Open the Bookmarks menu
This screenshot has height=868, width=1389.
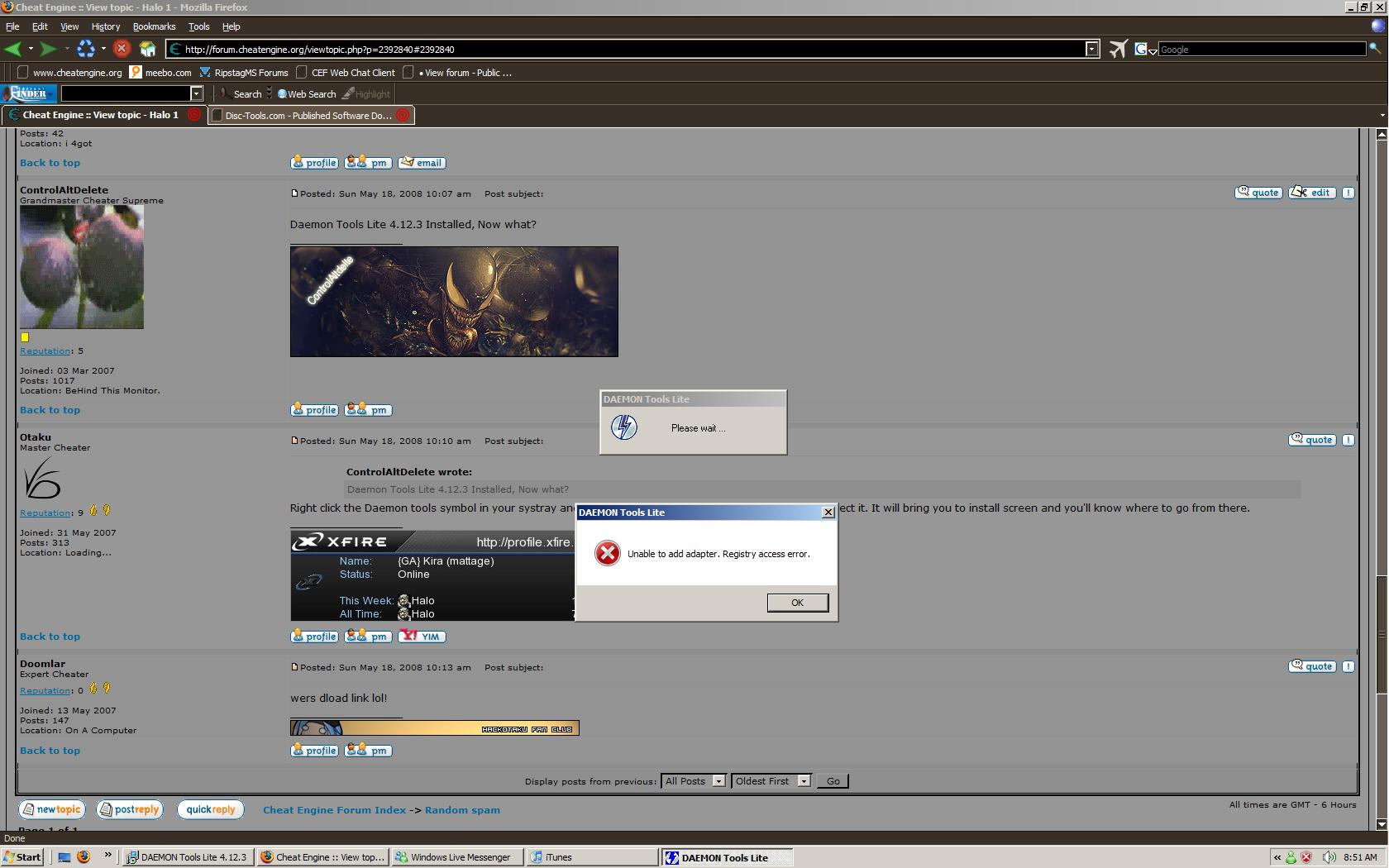tap(155, 26)
